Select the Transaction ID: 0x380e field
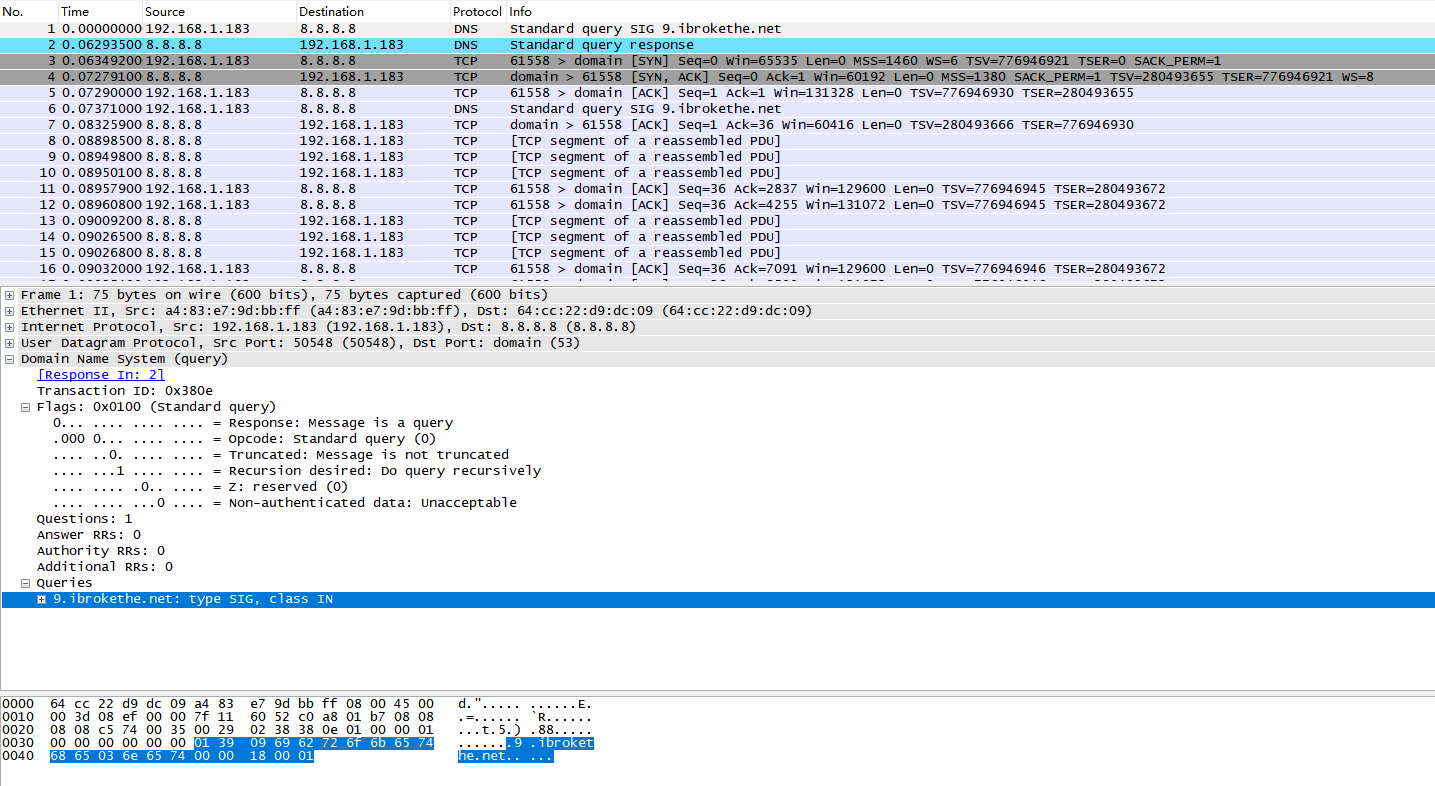 [x=125, y=391]
